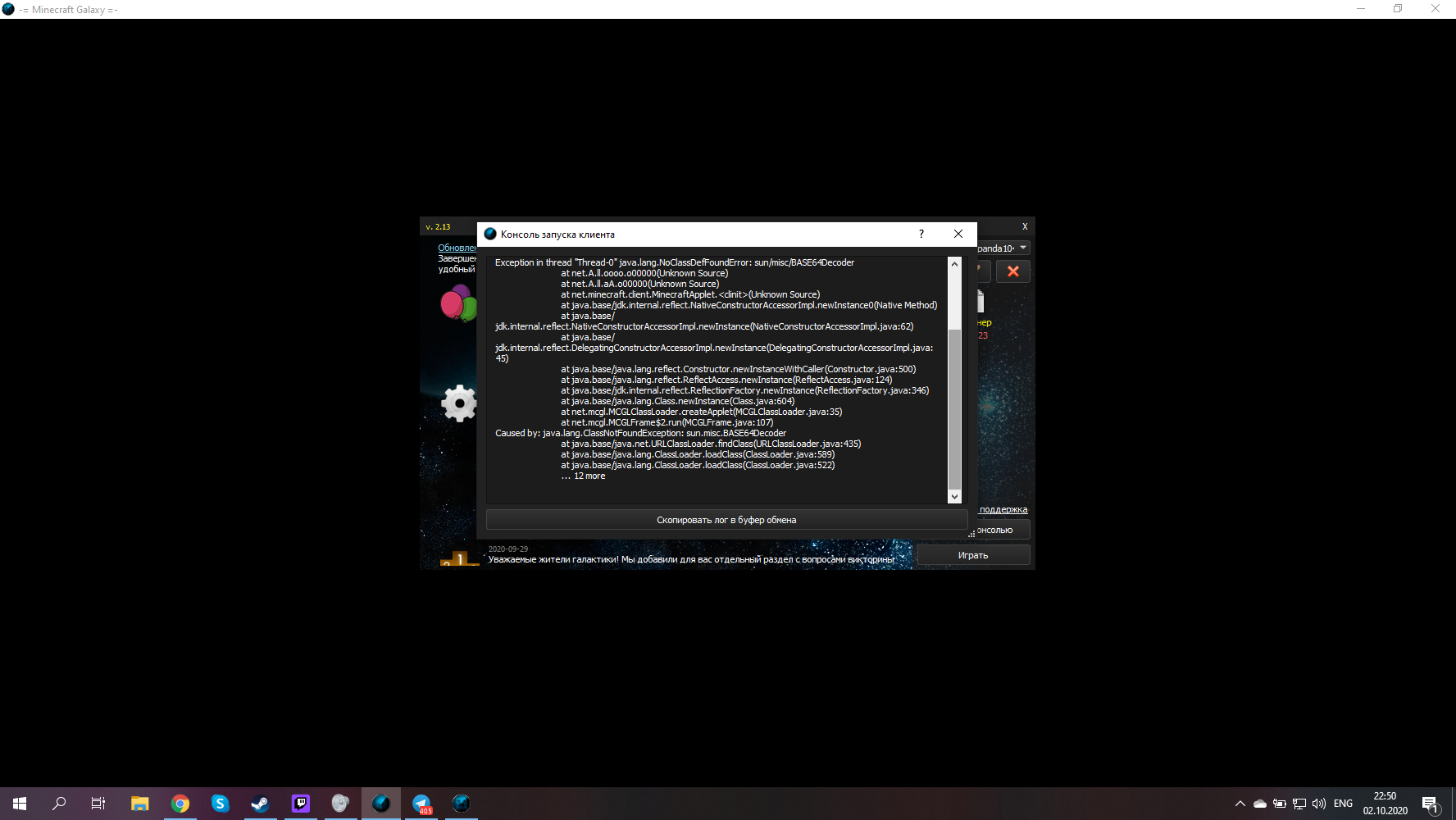Screen dimensions: 1456x820
Task: Click the red X delete-account button
Action: 1013,271
